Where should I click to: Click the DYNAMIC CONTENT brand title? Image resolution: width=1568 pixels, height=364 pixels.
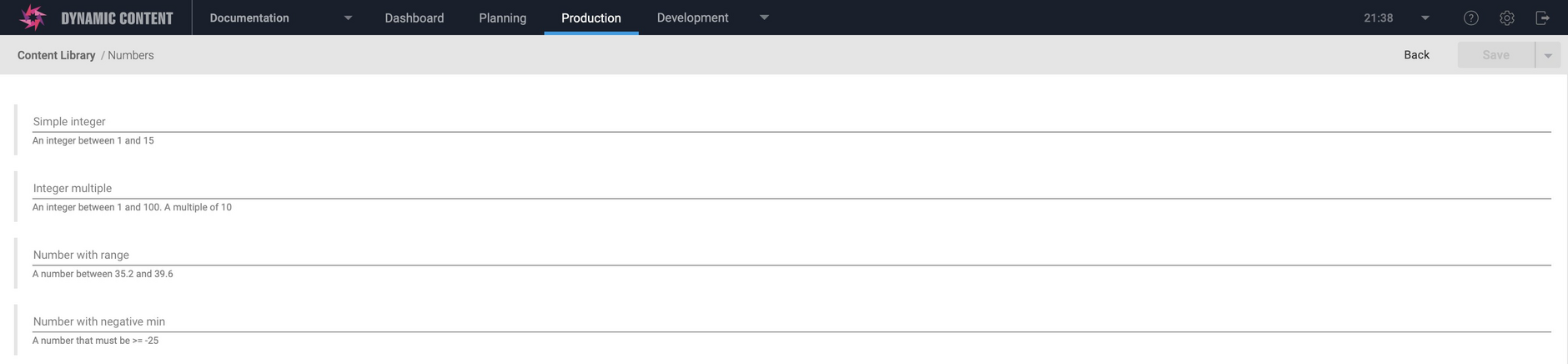click(x=117, y=18)
